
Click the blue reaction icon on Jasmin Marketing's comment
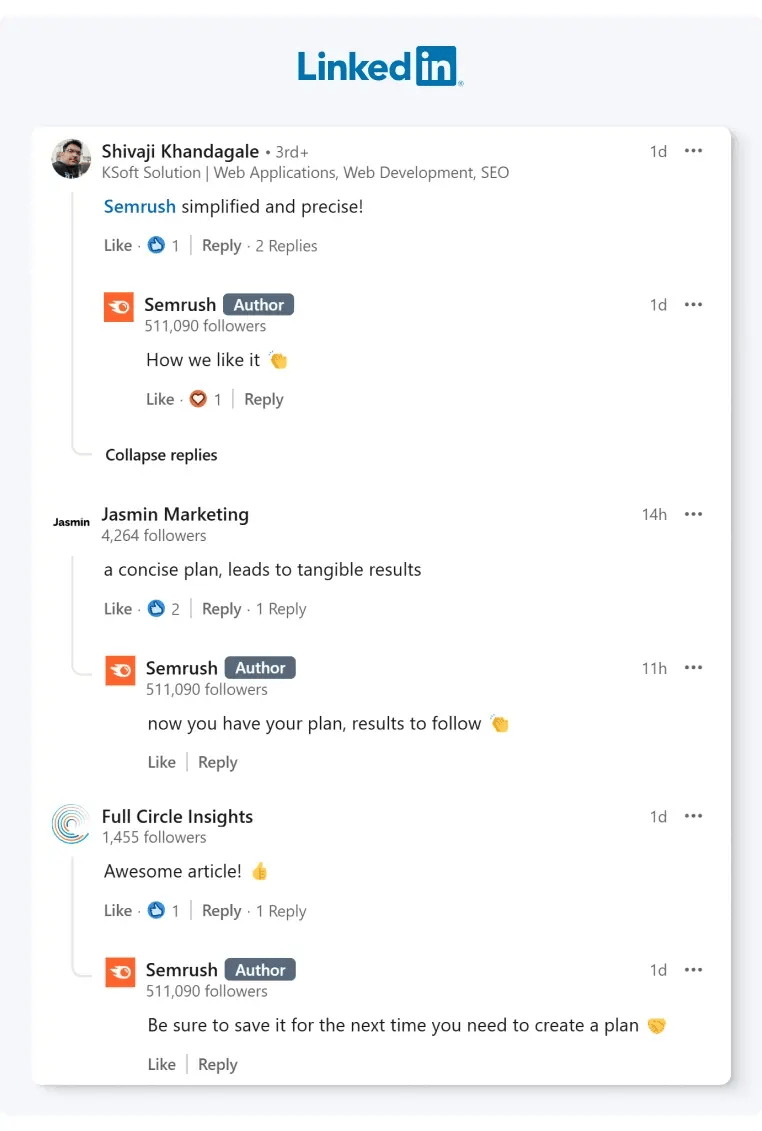pos(156,608)
